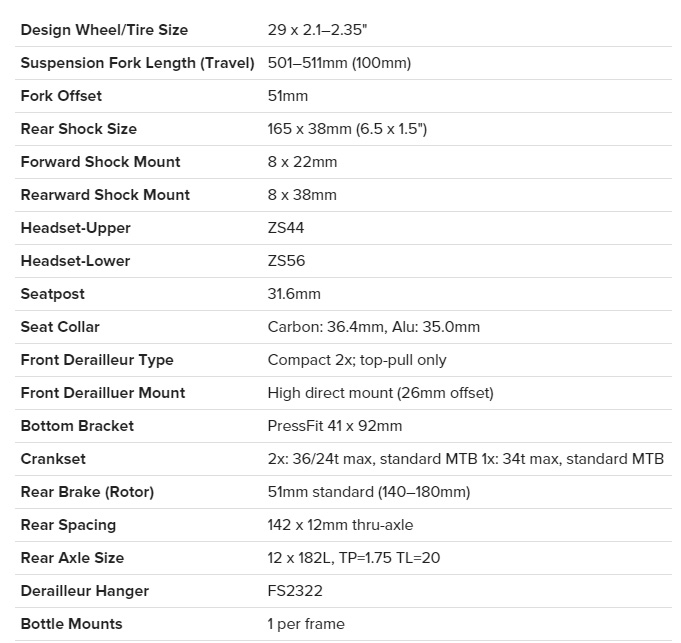Select the Front Derailleur Type label
681x643 pixels.
click(x=97, y=360)
